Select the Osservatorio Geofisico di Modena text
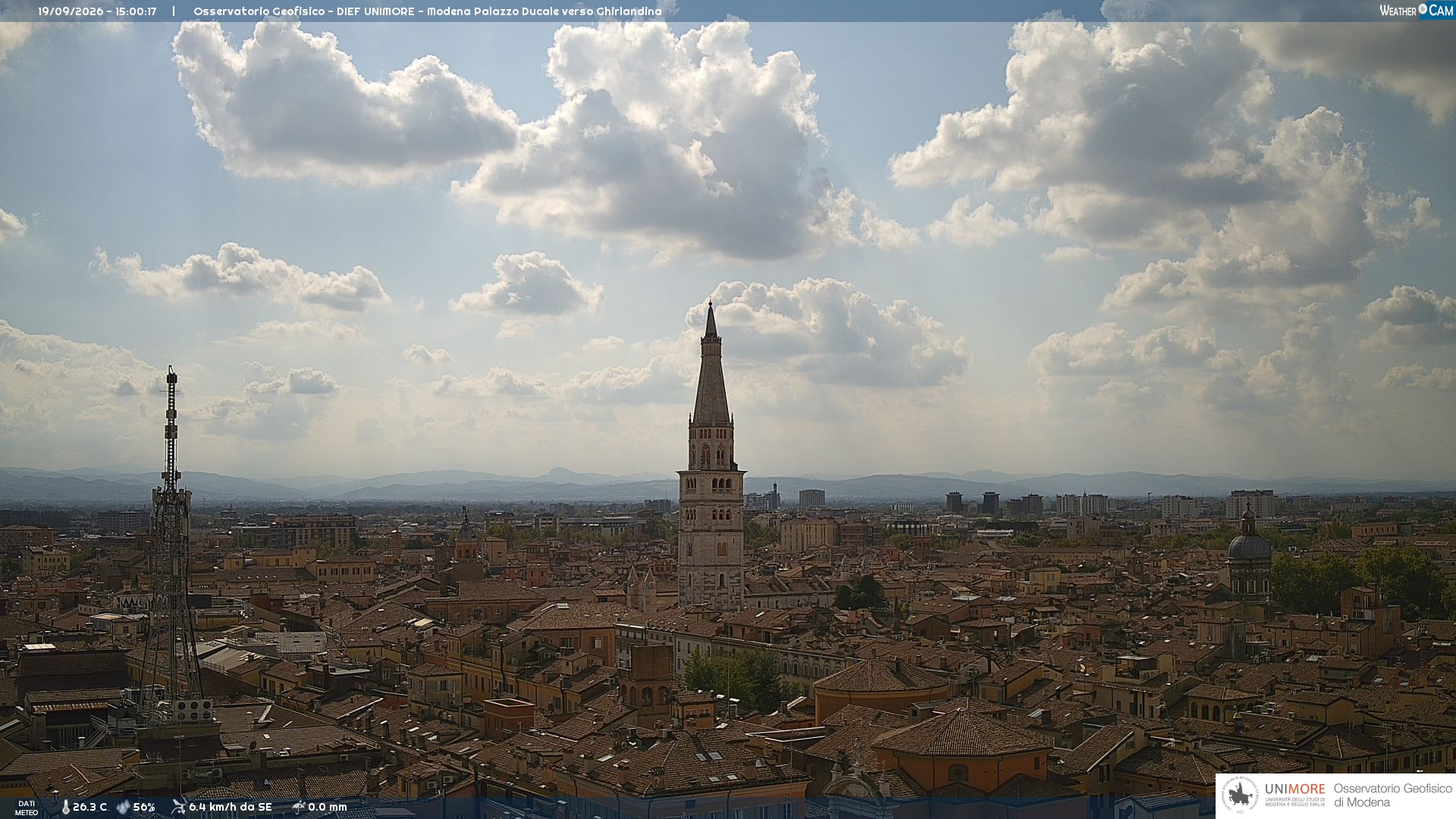Viewport: 1456px width, 819px height. [1392, 795]
